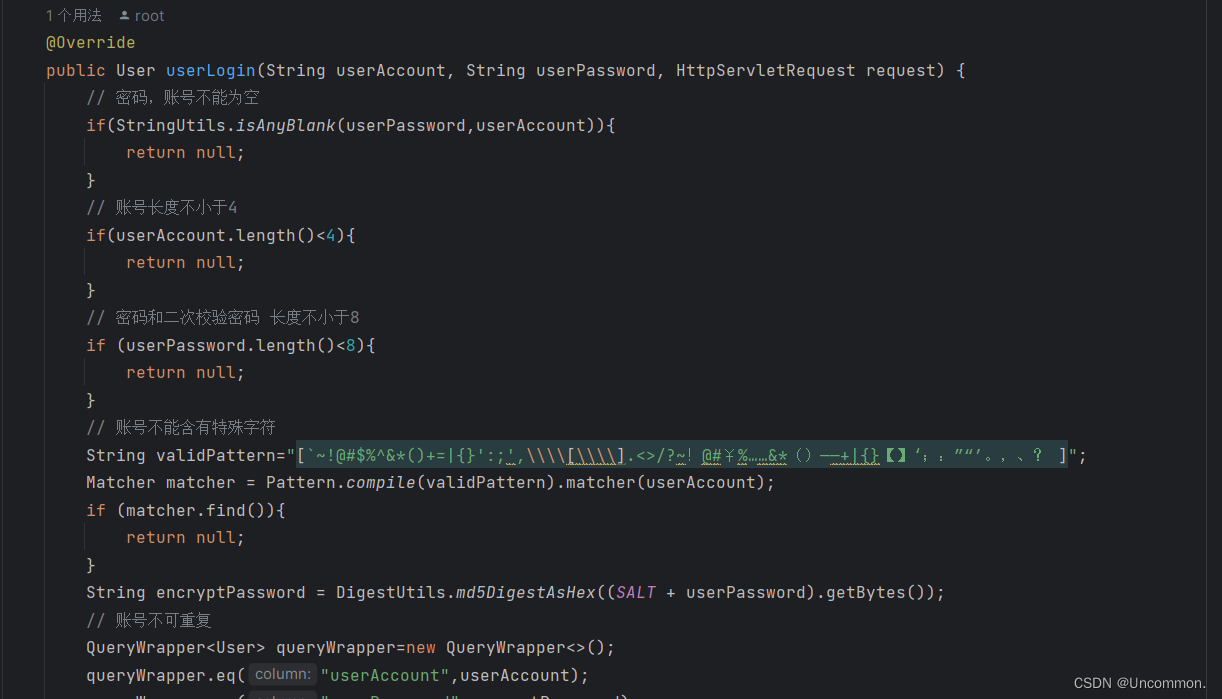Click the comment "账号不可重复"
The width and height of the screenshot is (1222, 699).
[x=149, y=620]
